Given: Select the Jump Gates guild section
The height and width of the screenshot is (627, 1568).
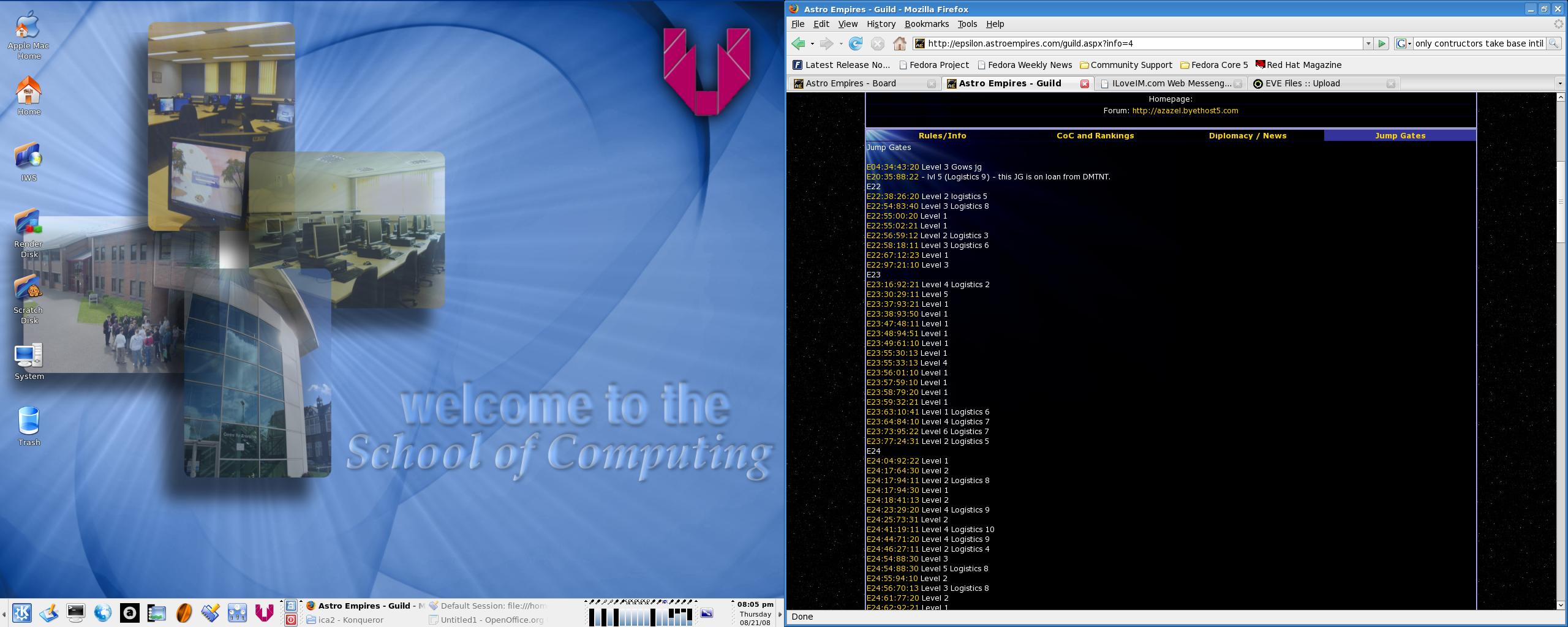Looking at the screenshot, I should (x=1400, y=136).
